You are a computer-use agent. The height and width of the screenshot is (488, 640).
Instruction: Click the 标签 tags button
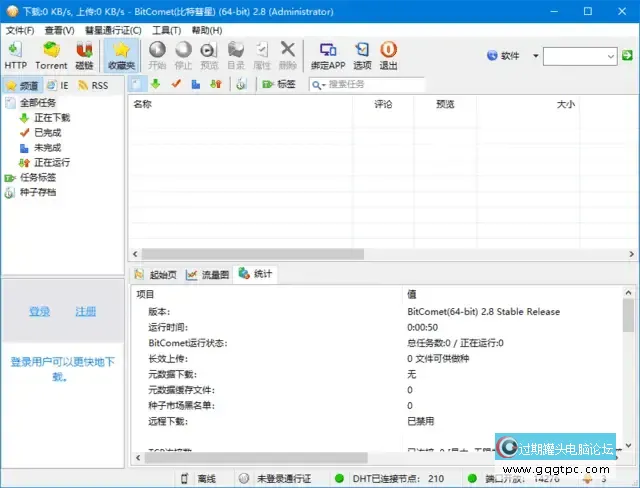[279, 84]
